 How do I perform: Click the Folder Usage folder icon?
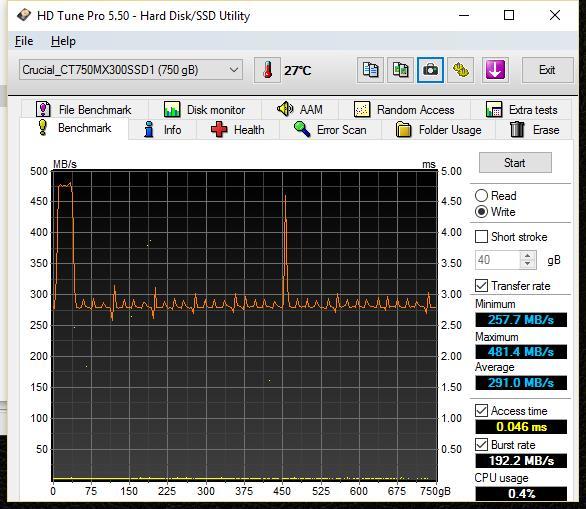403,129
